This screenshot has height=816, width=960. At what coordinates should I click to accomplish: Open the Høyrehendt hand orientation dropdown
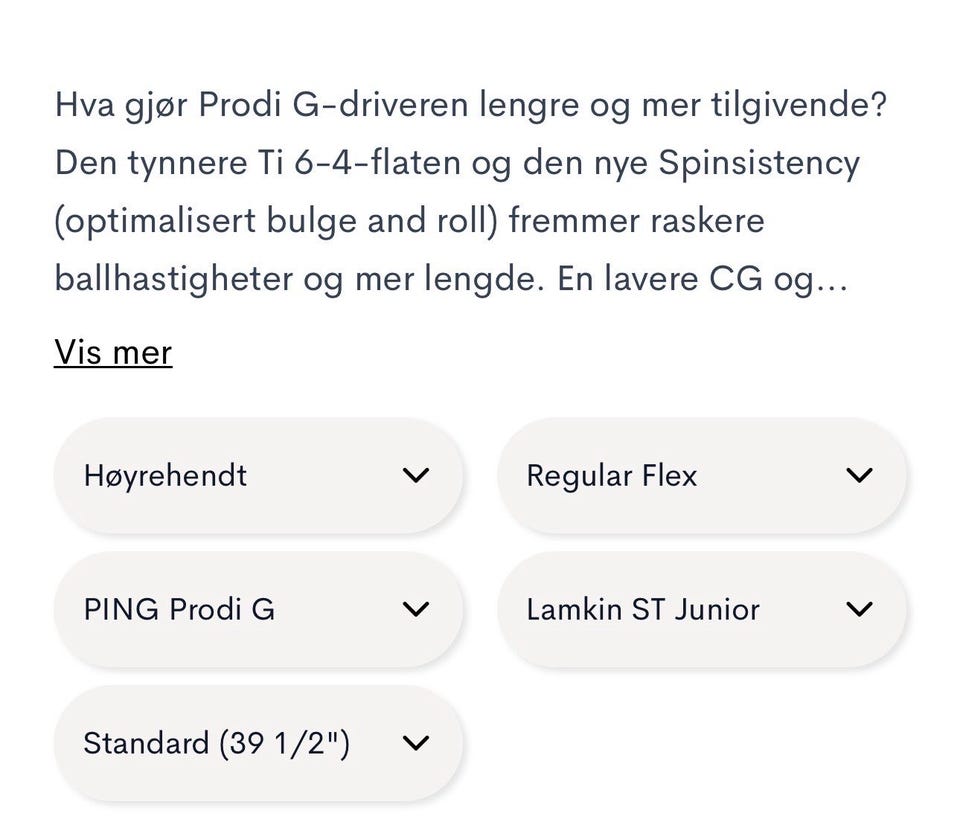click(258, 476)
